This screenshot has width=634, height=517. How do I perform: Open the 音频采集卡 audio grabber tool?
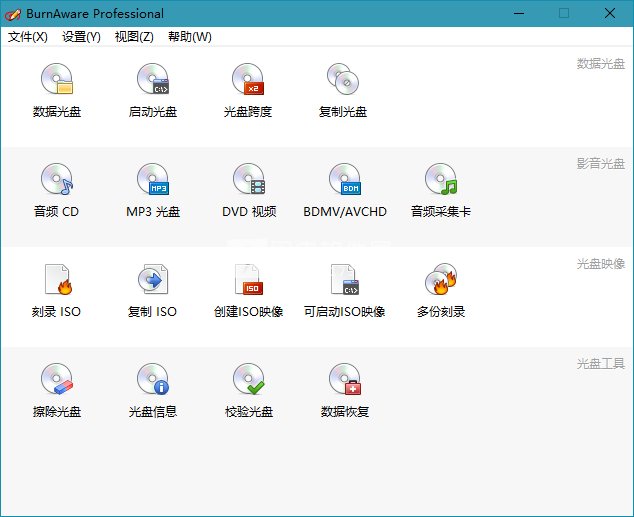coord(441,190)
